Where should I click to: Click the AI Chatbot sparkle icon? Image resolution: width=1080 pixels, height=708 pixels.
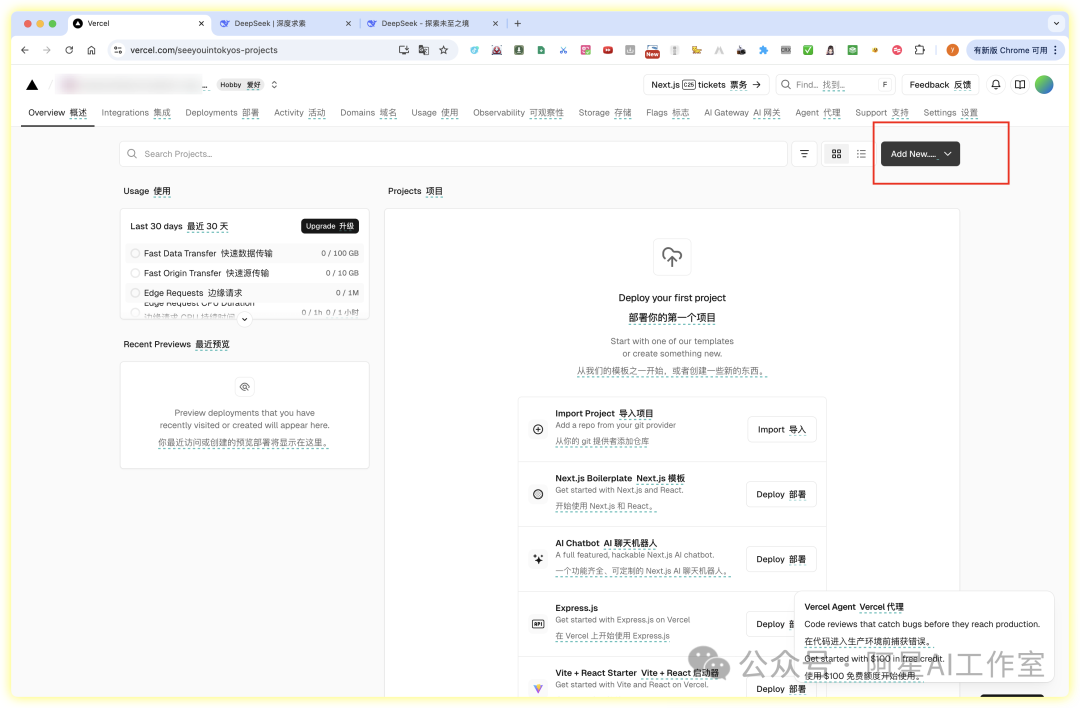pos(538,559)
